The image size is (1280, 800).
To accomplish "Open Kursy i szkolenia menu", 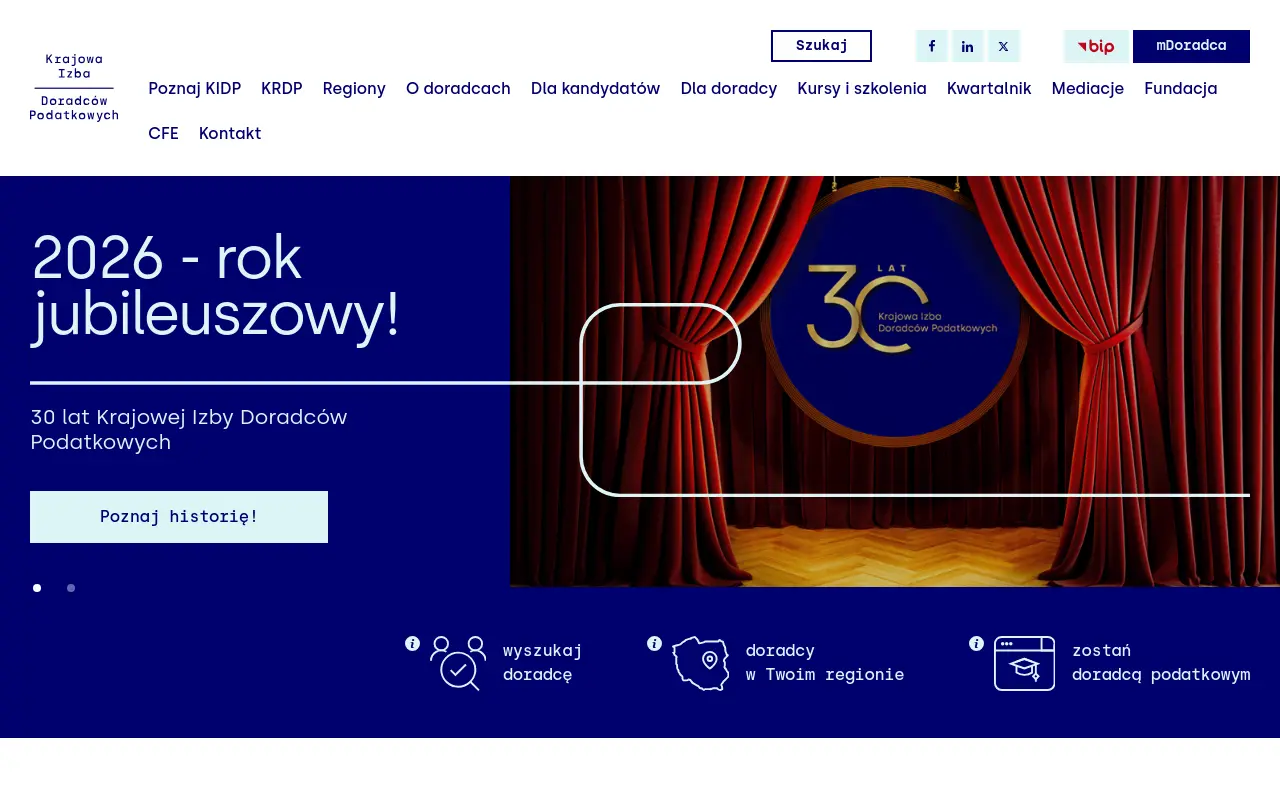I will [x=862, y=88].
